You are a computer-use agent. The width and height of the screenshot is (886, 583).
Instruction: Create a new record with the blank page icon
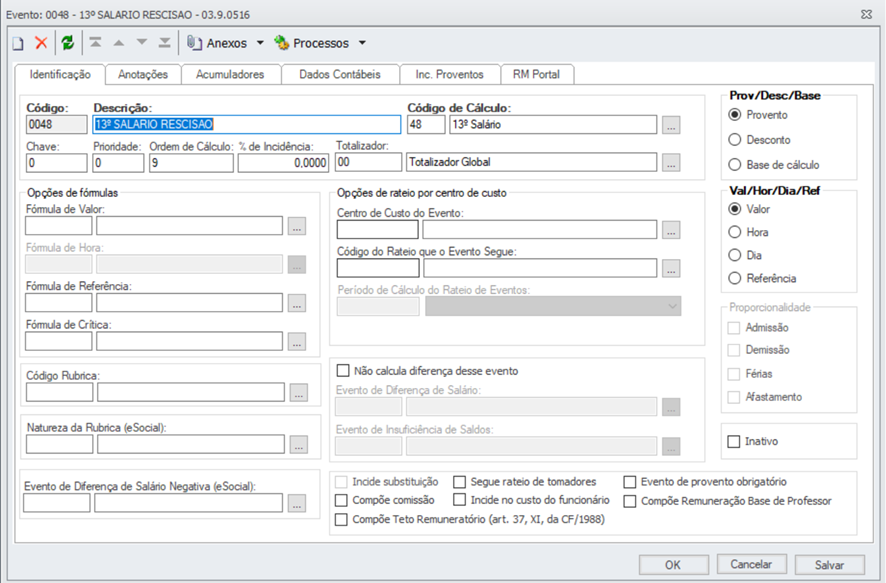18,43
